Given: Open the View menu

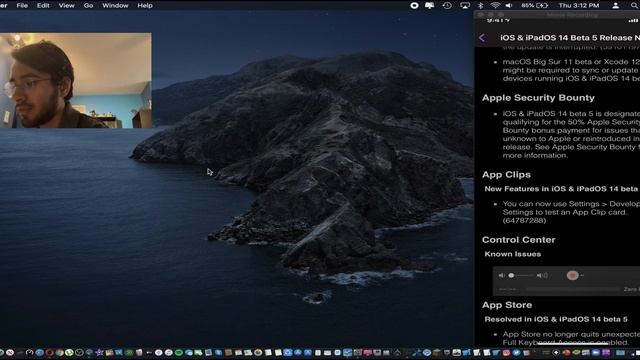Looking at the screenshot, I should [67, 5].
